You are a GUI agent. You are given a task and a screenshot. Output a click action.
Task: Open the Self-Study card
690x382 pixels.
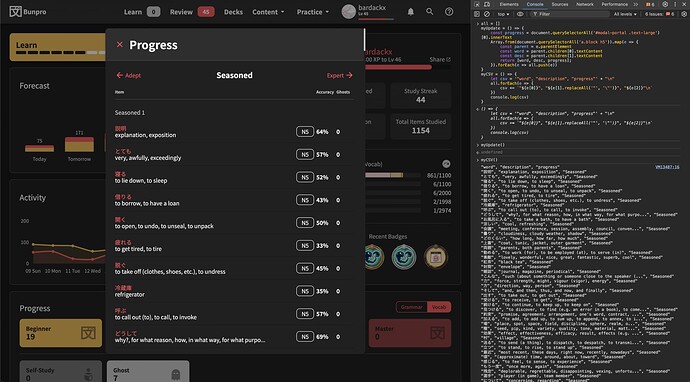click(x=61, y=372)
